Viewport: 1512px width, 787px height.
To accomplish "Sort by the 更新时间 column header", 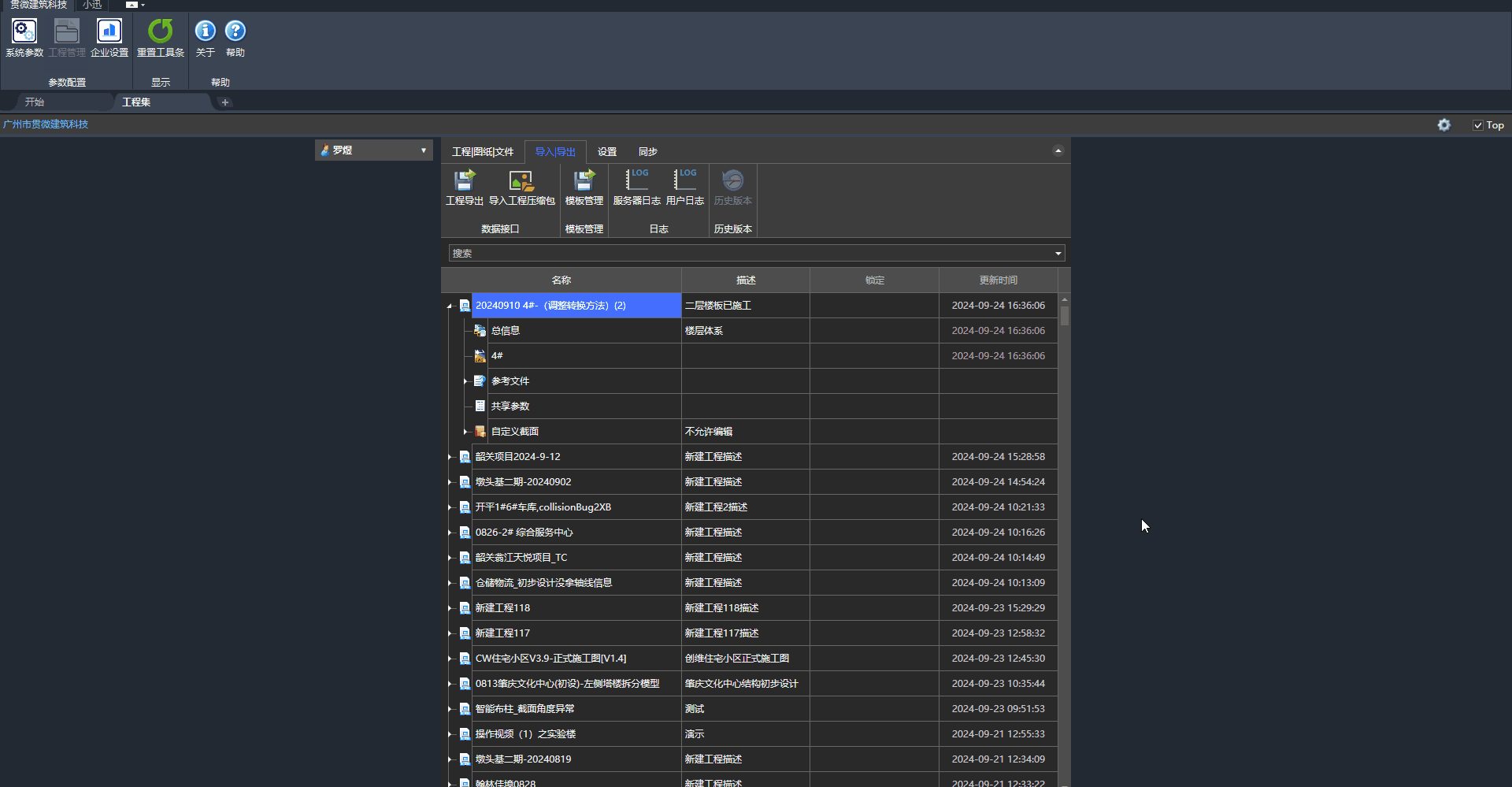I will (998, 280).
